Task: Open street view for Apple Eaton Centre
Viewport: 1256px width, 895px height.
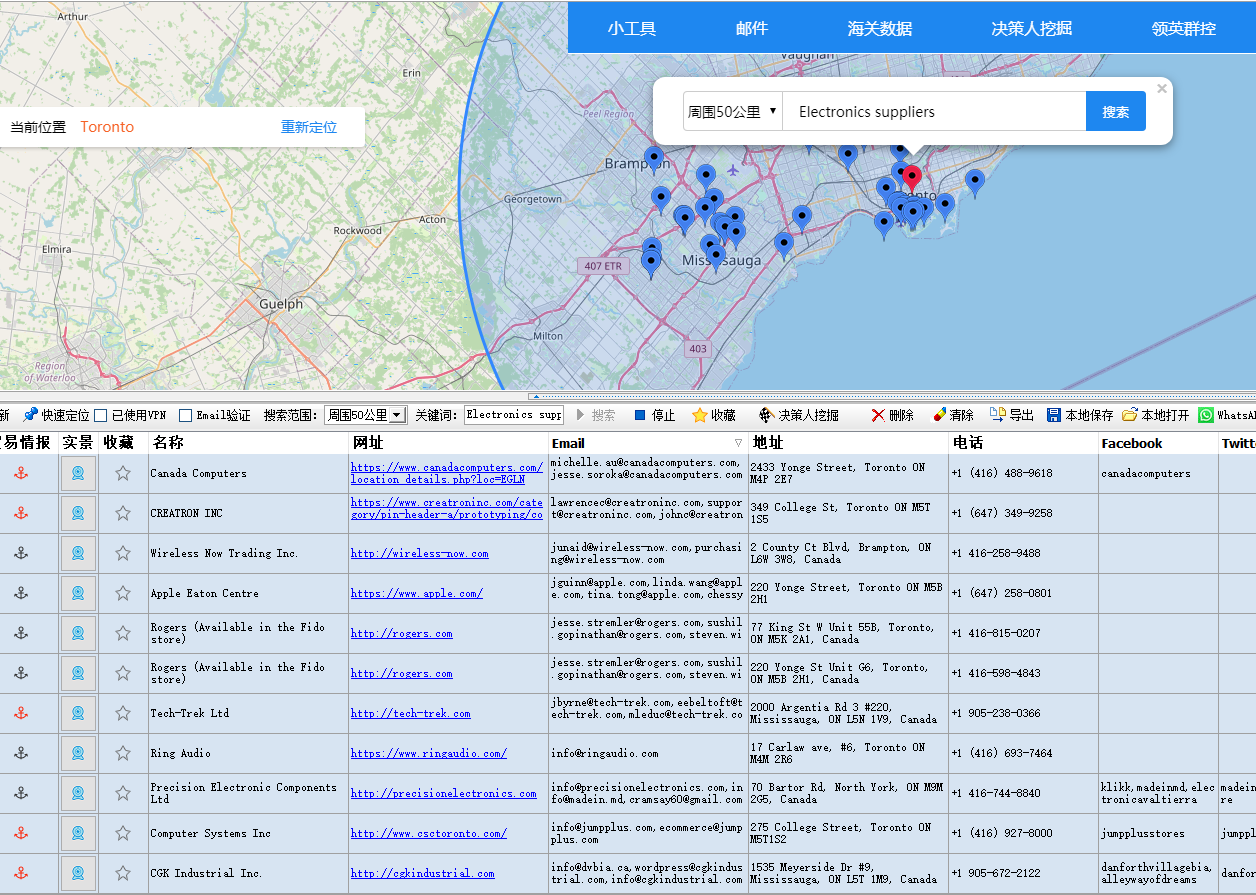Action: [x=78, y=593]
